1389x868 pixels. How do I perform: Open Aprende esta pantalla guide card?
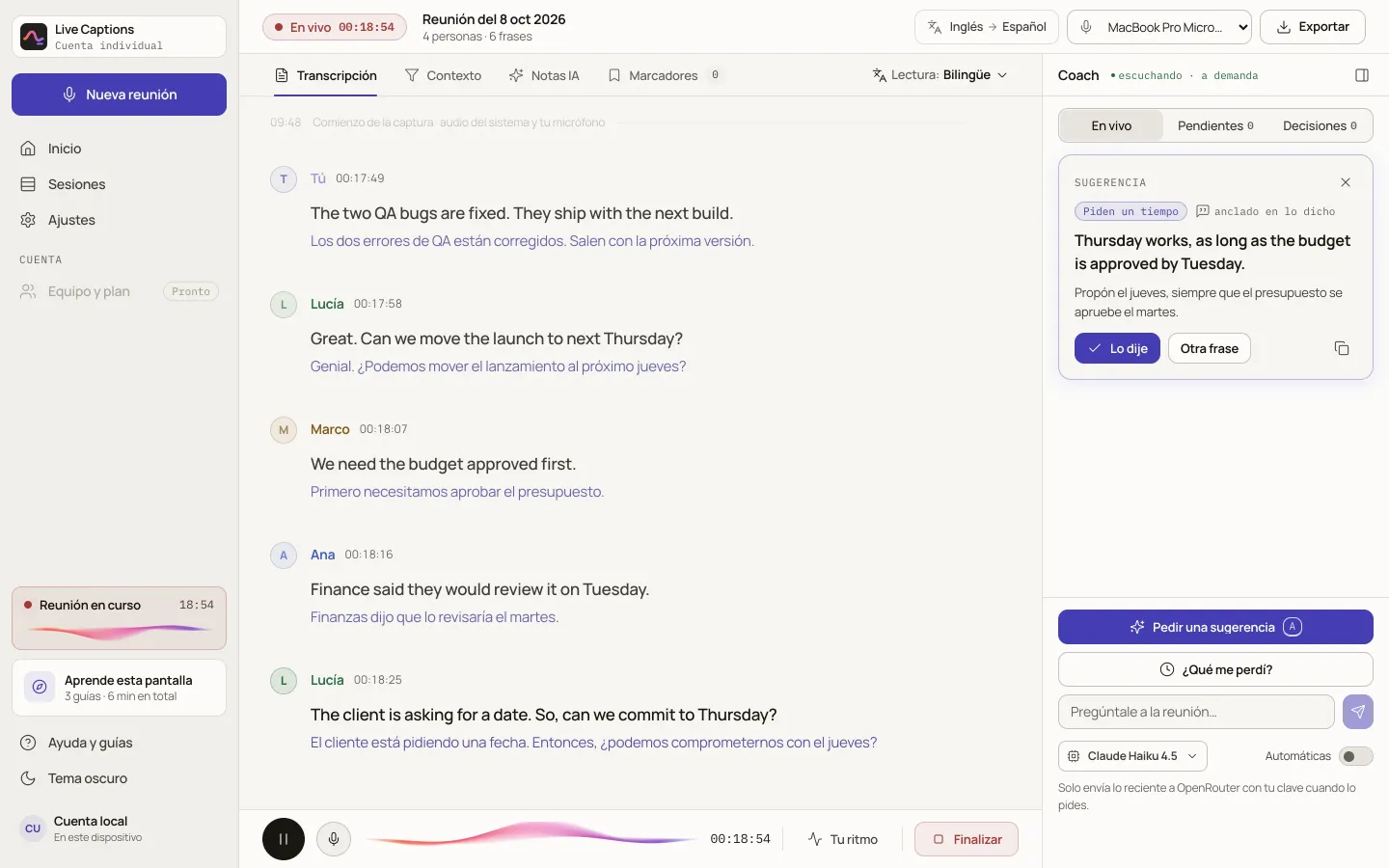coord(120,688)
